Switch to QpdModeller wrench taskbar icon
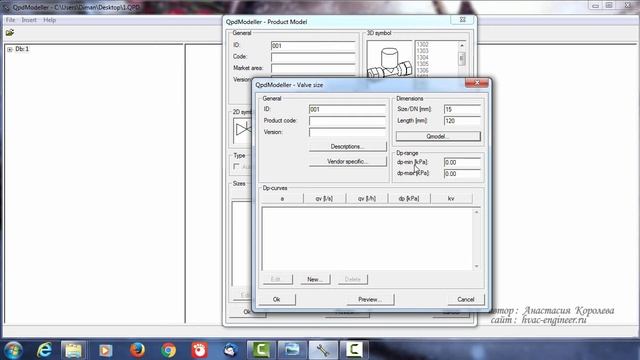This screenshot has width=640, height=360. tap(323, 350)
